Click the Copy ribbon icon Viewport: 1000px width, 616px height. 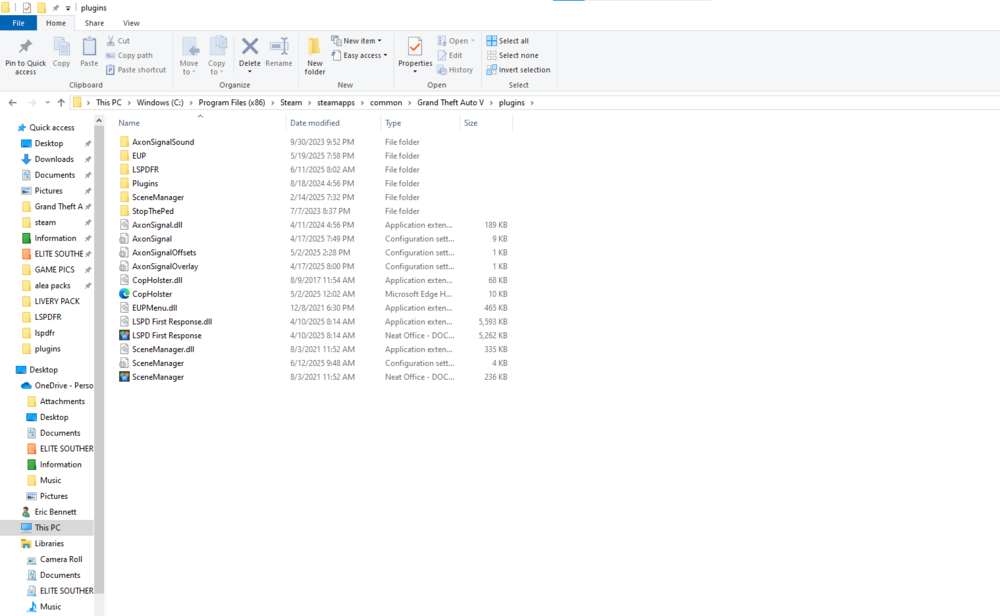point(61,47)
